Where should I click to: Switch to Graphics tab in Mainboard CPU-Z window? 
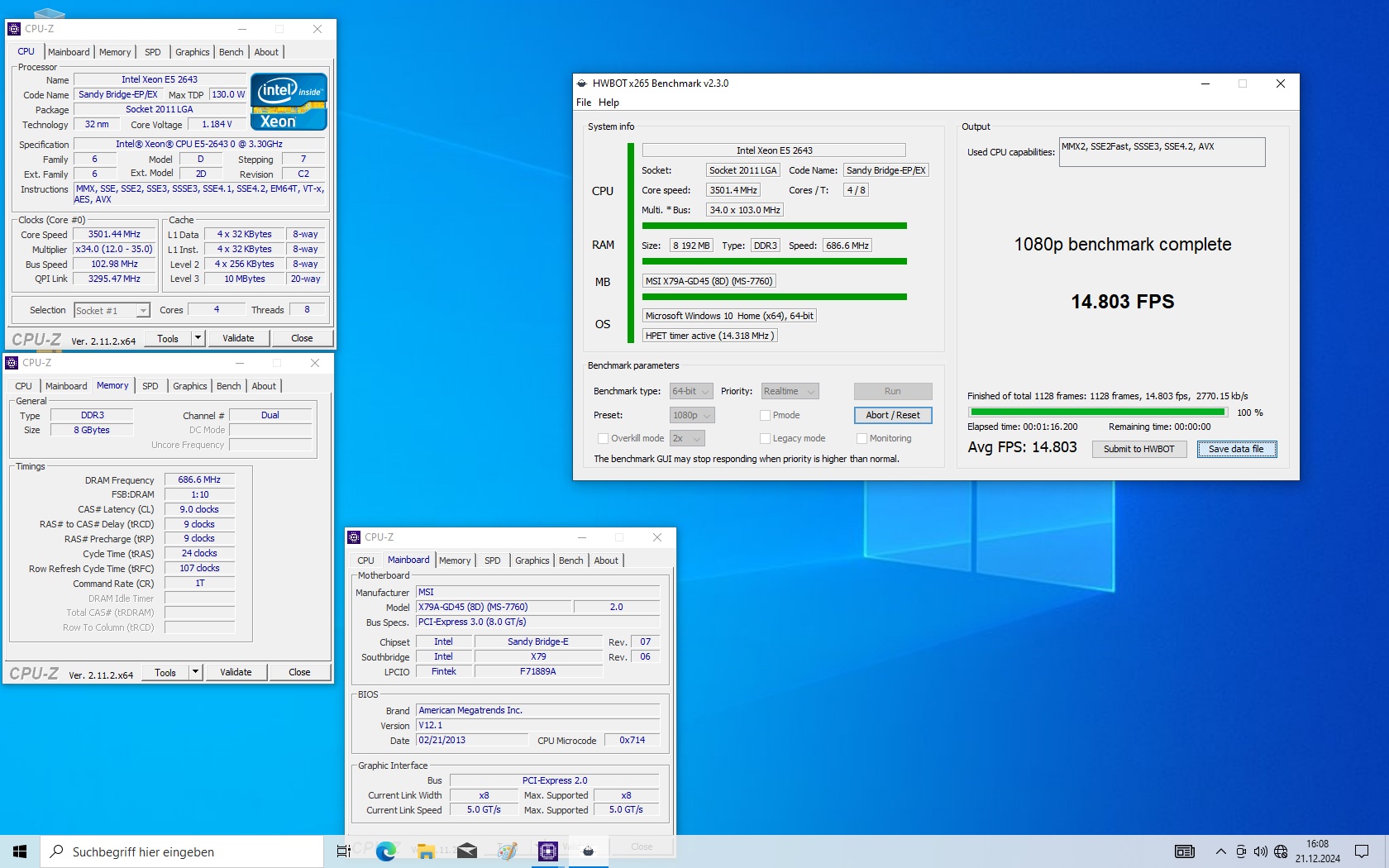point(532,560)
